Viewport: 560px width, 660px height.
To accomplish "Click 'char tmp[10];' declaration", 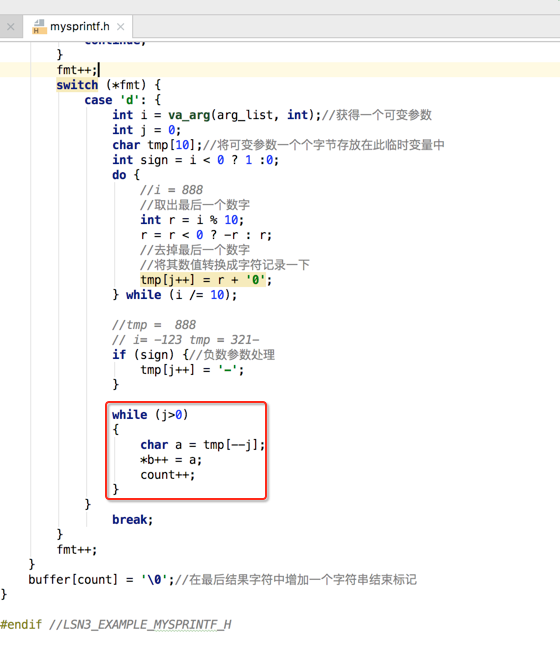I will pos(157,145).
